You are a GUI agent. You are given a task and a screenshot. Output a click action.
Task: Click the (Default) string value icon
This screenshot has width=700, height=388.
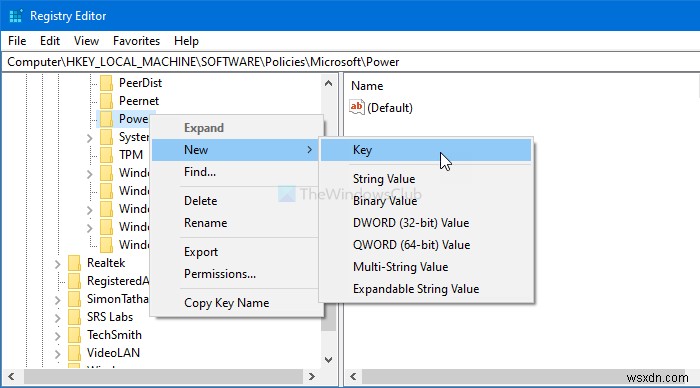coord(357,108)
